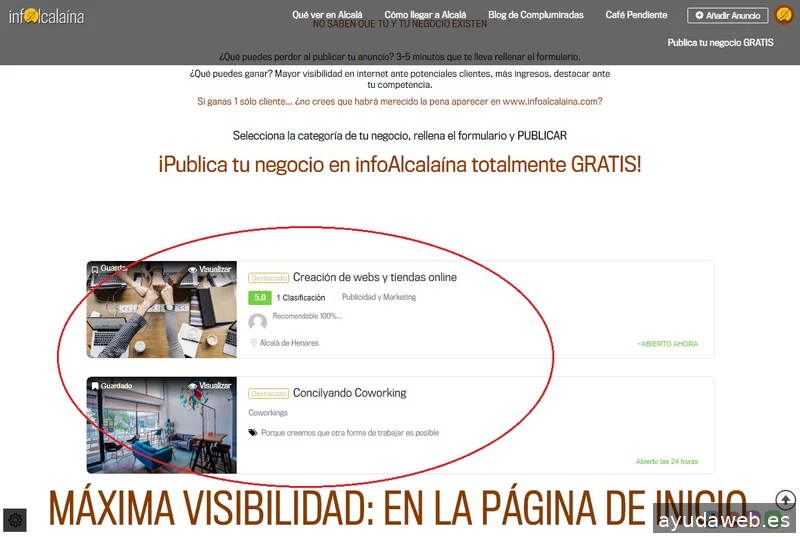Click the Añadir Anuncio button
This screenshot has height=537, width=800.
pyautogui.click(x=728, y=15)
